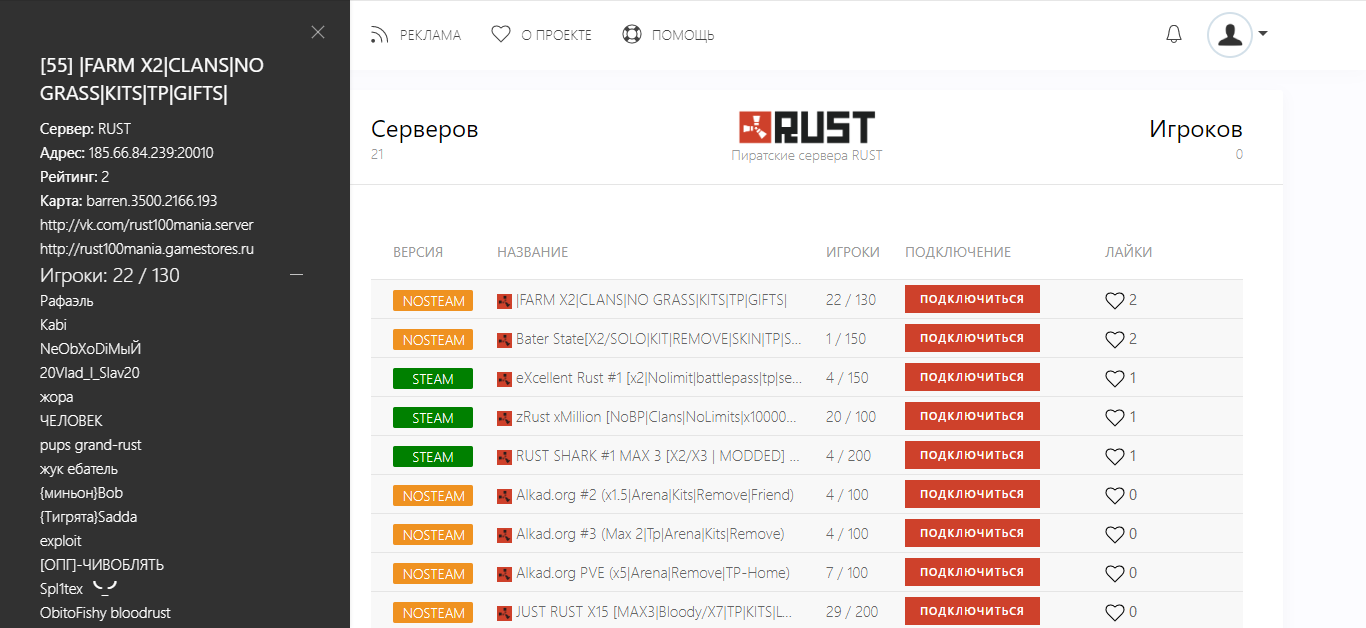1366x628 pixels.
Task: Open the RUST SHARK #1 MAX 3 server name
Action: point(659,456)
